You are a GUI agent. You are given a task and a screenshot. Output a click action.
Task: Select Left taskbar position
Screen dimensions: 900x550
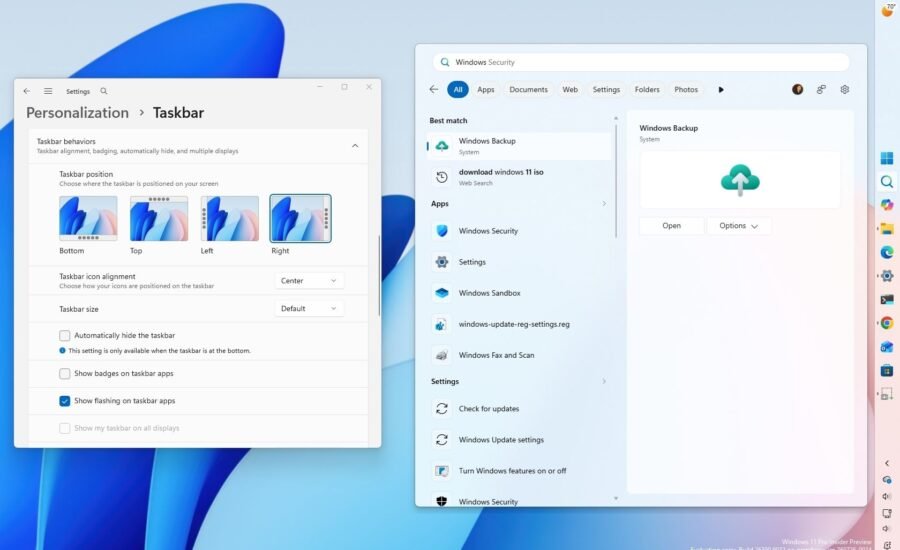point(230,218)
